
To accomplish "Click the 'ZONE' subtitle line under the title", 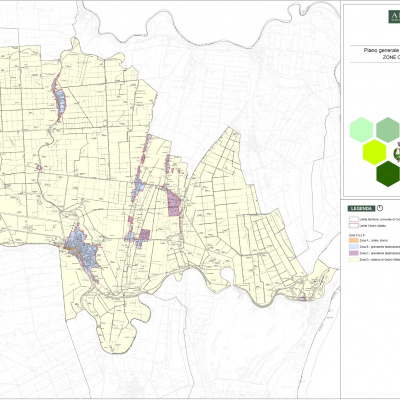I will 391,57.
